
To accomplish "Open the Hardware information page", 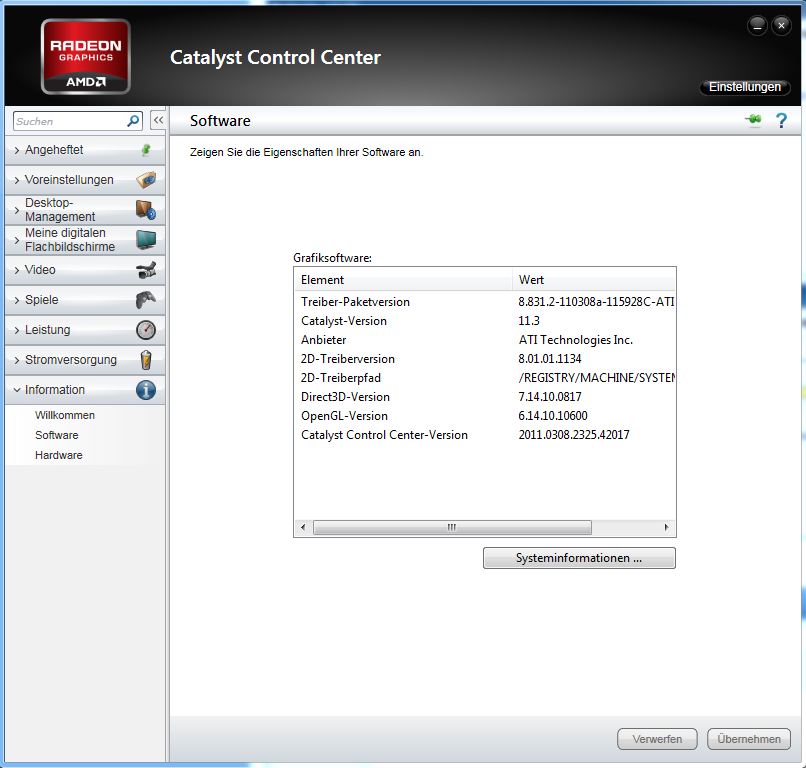I will coord(59,455).
